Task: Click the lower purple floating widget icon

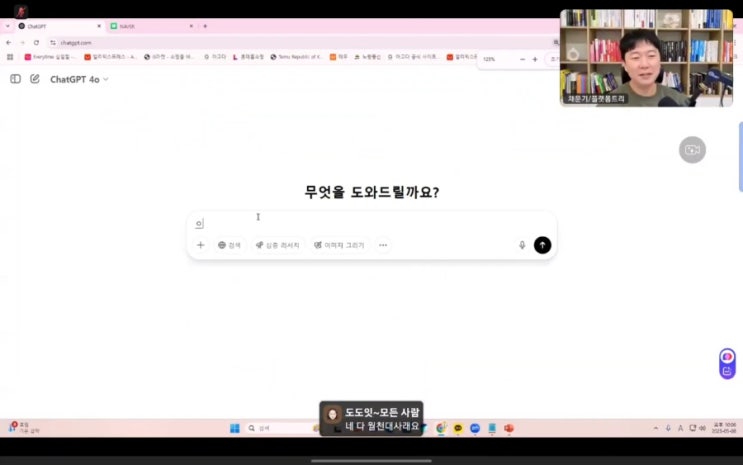Action: 727,371
